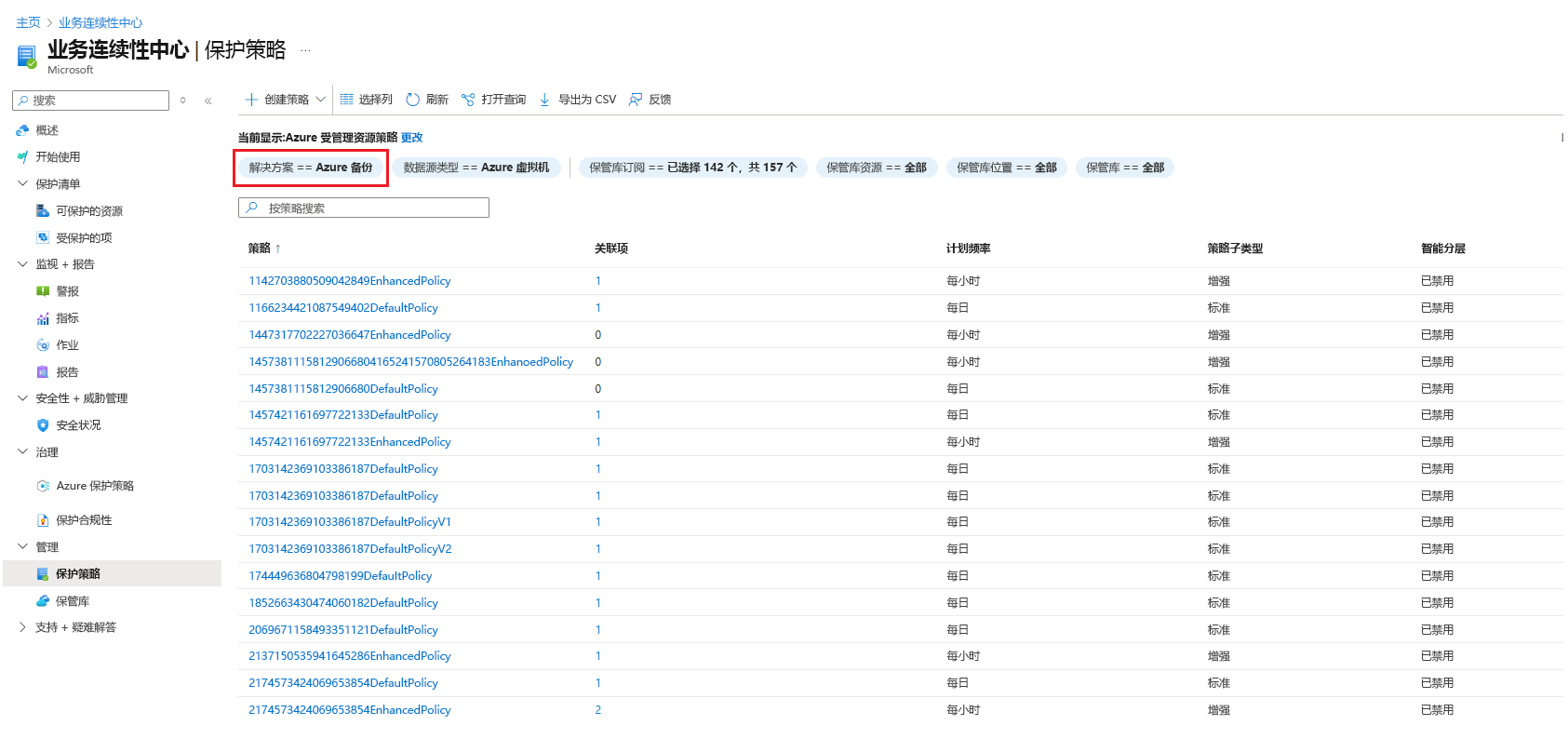Open the 数据源类型 == Azure 虚拟机 filter
1568x739 pixels.
tap(476, 168)
